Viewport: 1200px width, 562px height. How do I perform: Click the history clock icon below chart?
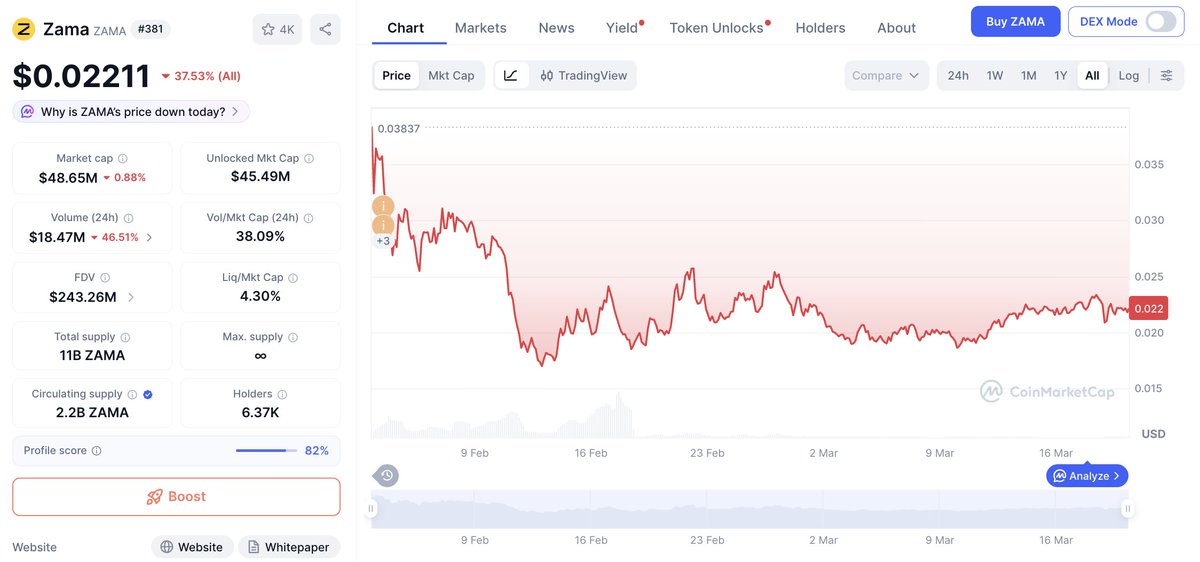[386, 475]
